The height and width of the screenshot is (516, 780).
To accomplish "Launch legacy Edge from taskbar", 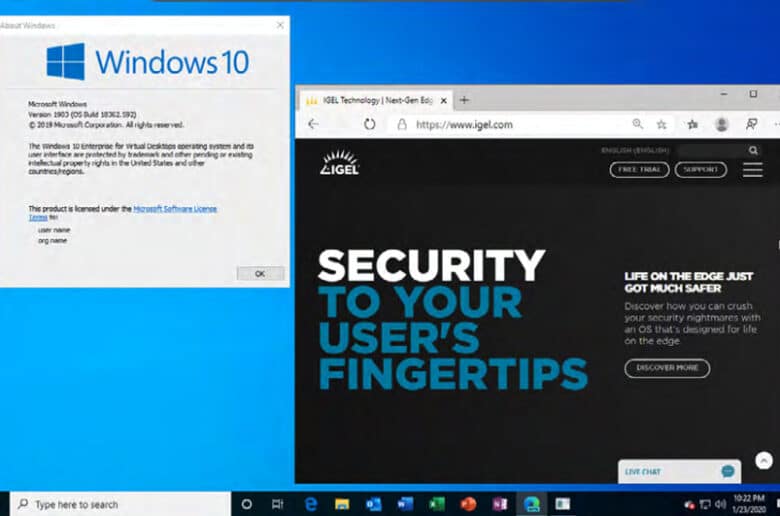I will pos(311,504).
